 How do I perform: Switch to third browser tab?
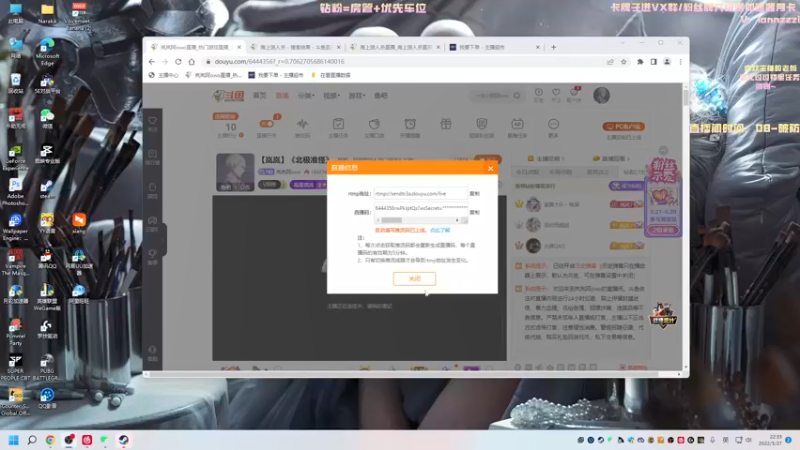pyautogui.click(x=394, y=47)
